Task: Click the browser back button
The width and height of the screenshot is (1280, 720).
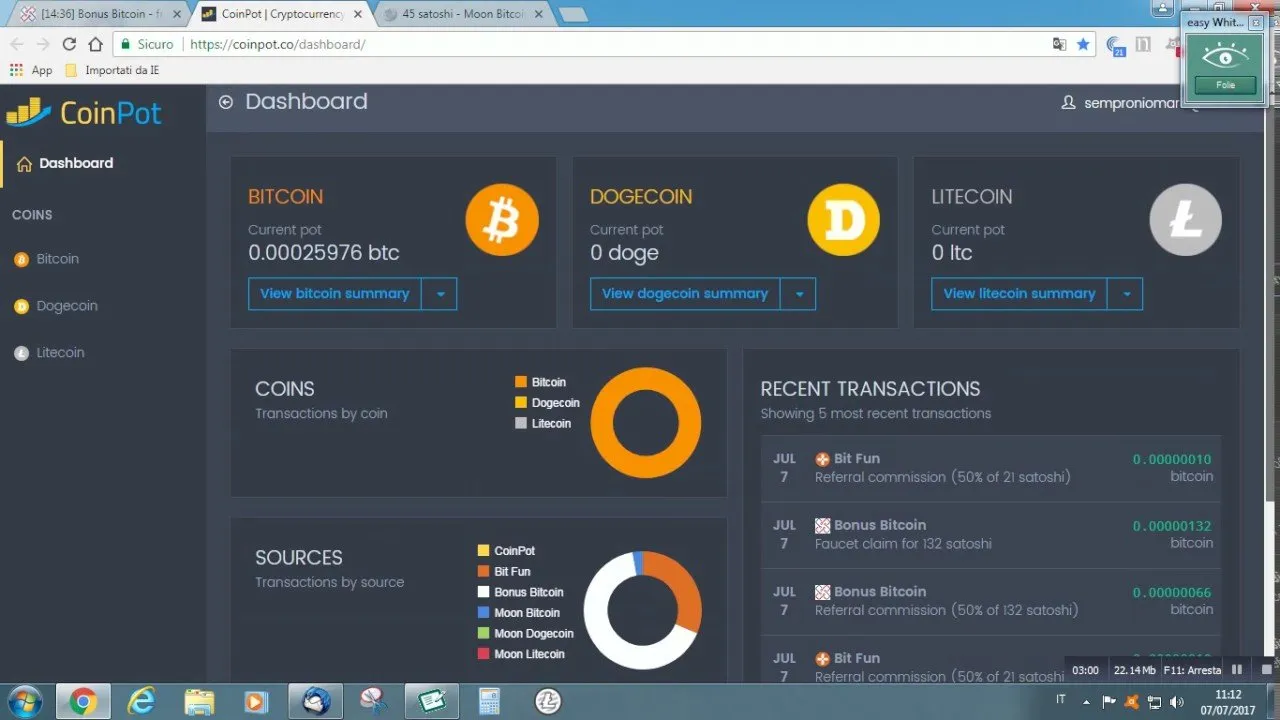Action: click(x=17, y=44)
